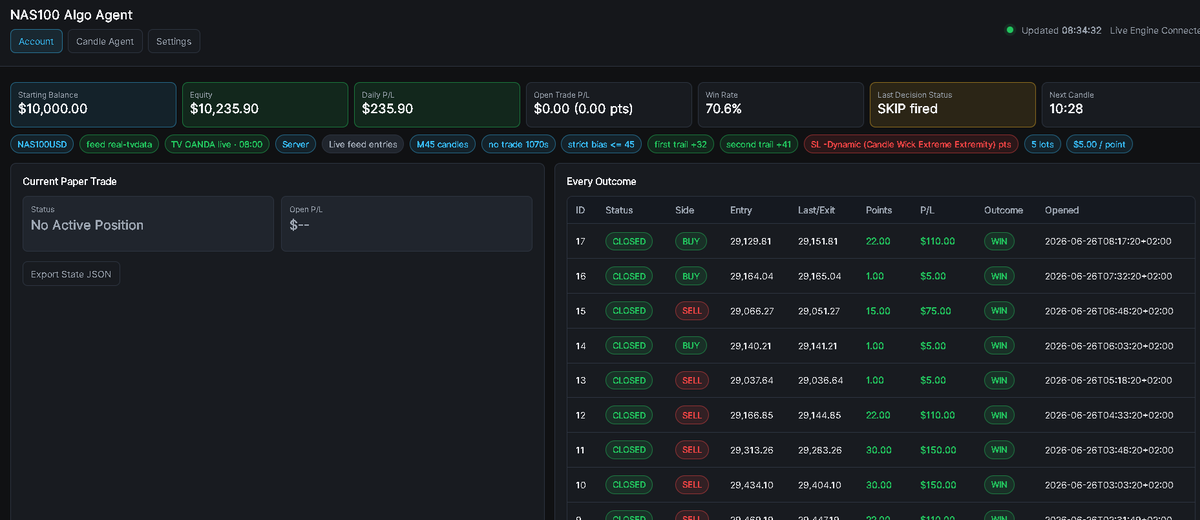Click the Status column header
Viewport: 1200px width, 520px height.
(x=619, y=210)
